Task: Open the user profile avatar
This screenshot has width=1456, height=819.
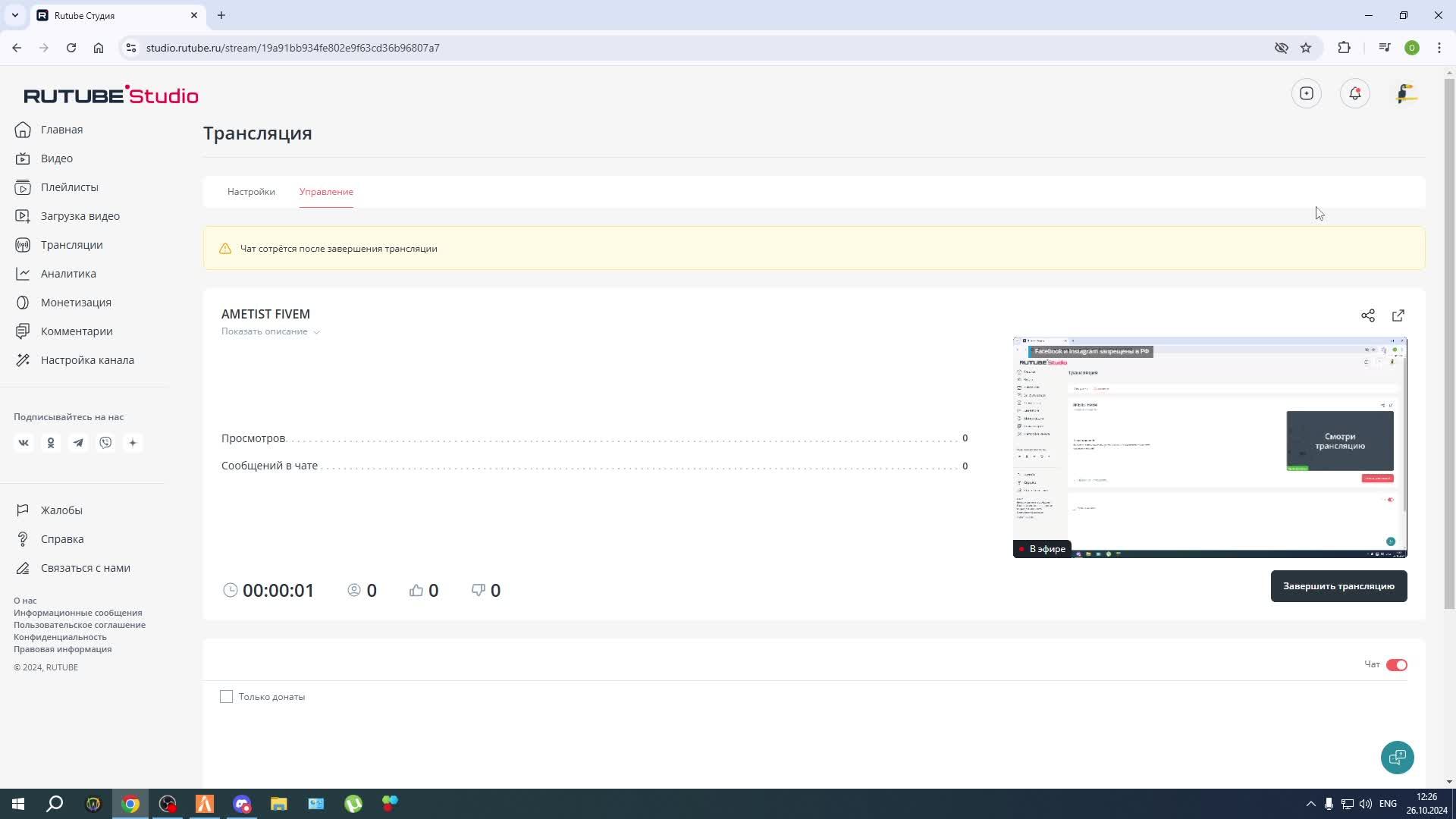Action: point(1406,93)
